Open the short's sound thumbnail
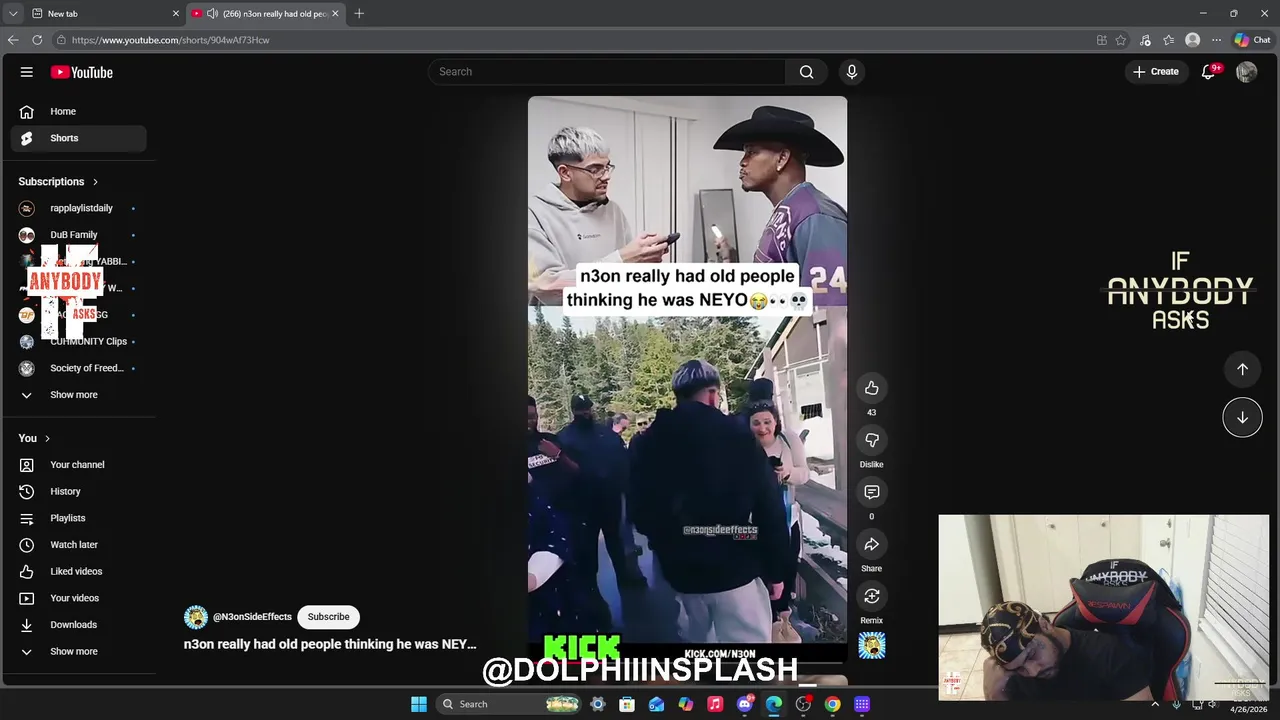 click(x=872, y=646)
